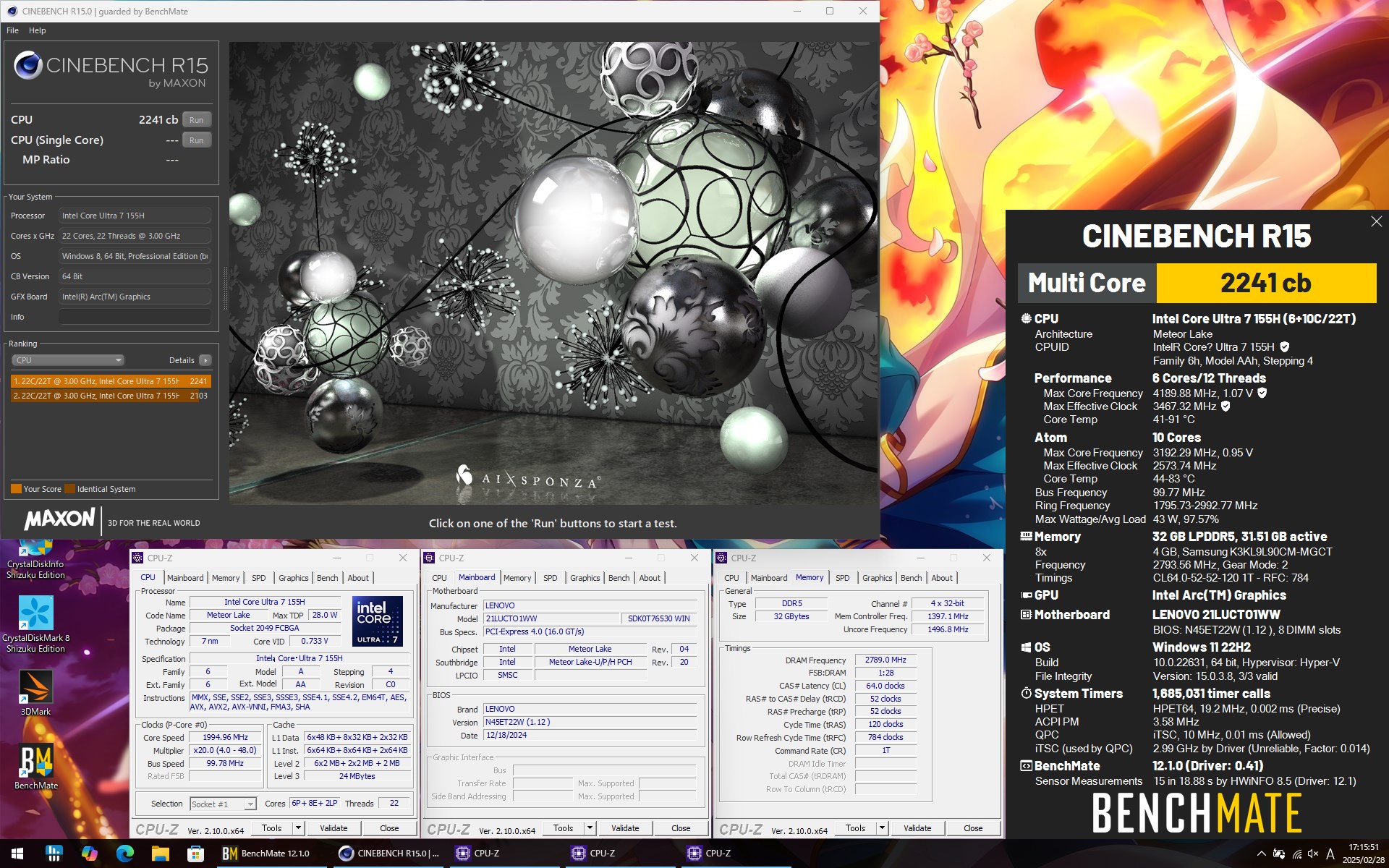Click the Info input field in Your System
Image resolution: width=1389 pixels, height=868 pixels.
pos(135,317)
